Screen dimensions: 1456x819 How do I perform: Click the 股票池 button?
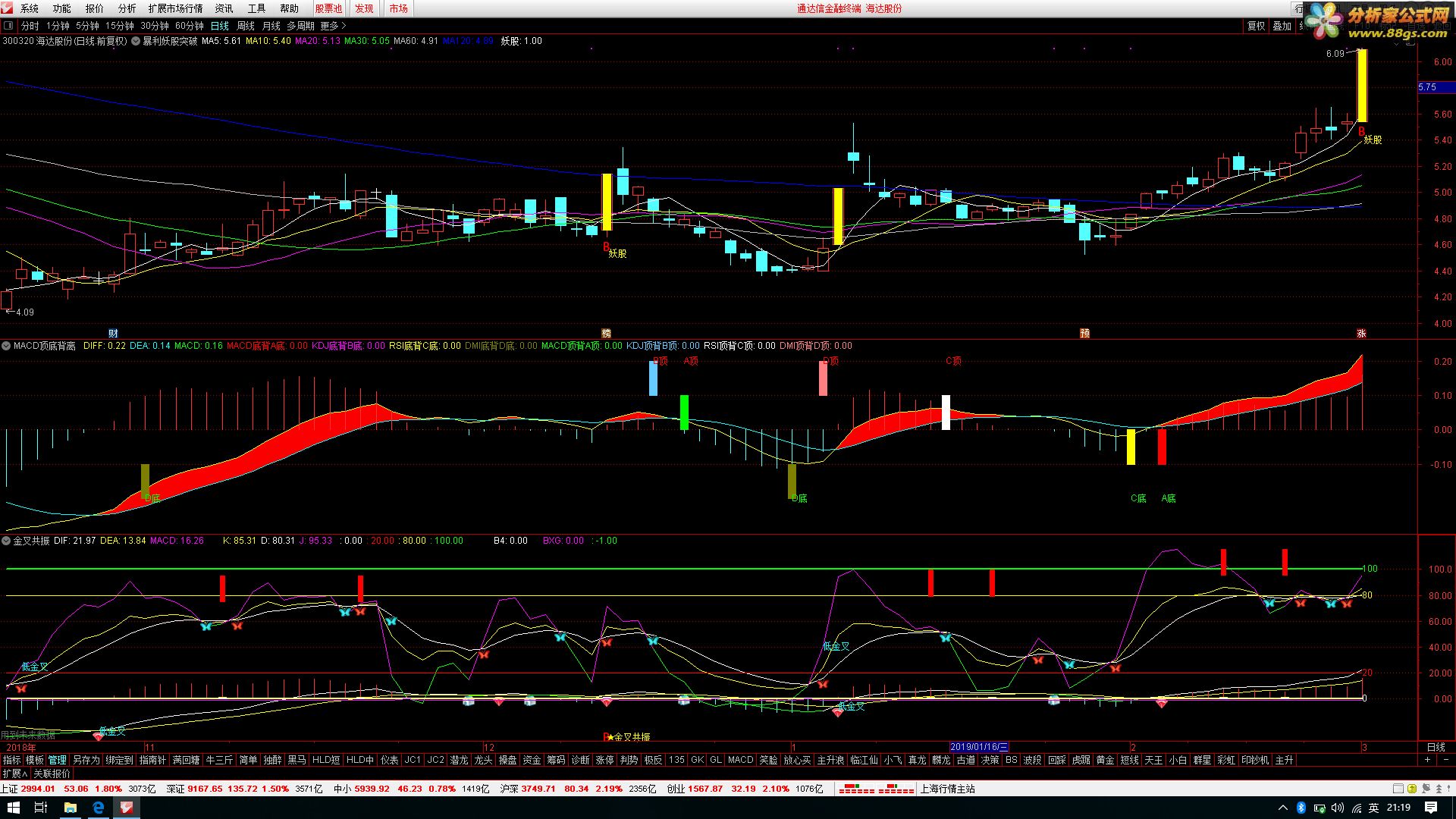328,8
